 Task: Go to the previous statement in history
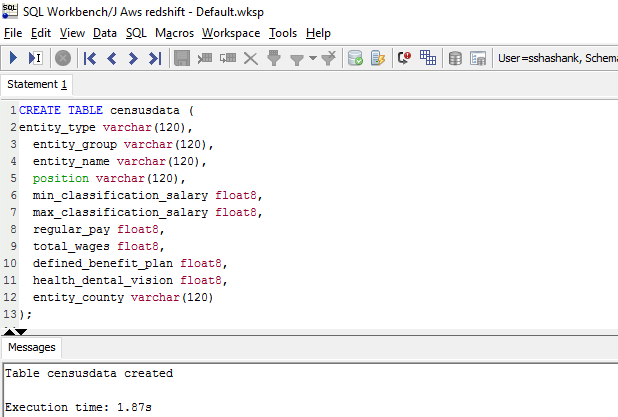(112, 58)
